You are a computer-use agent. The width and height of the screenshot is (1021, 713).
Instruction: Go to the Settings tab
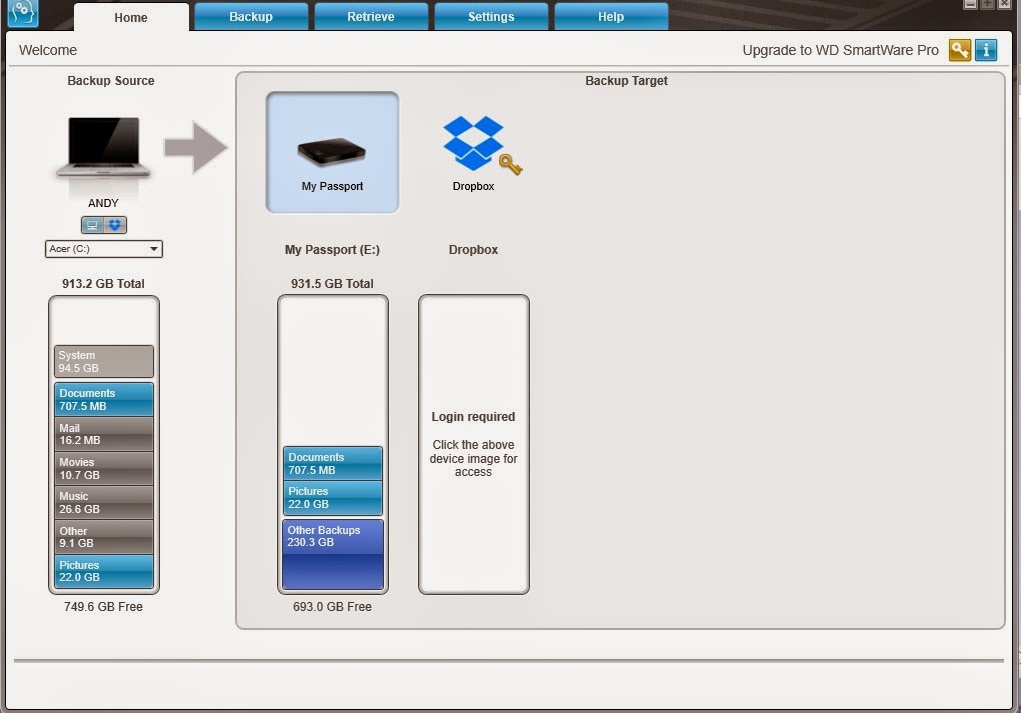point(491,16)
